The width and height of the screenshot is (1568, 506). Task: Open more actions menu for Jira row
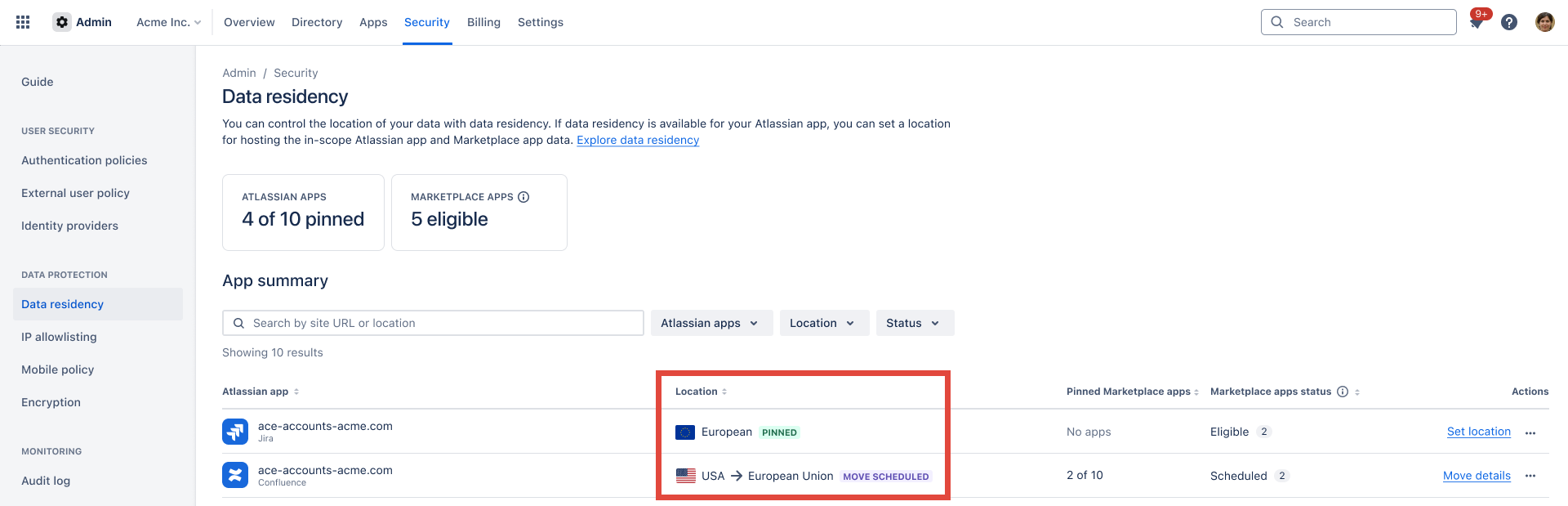click(1530, 433)
